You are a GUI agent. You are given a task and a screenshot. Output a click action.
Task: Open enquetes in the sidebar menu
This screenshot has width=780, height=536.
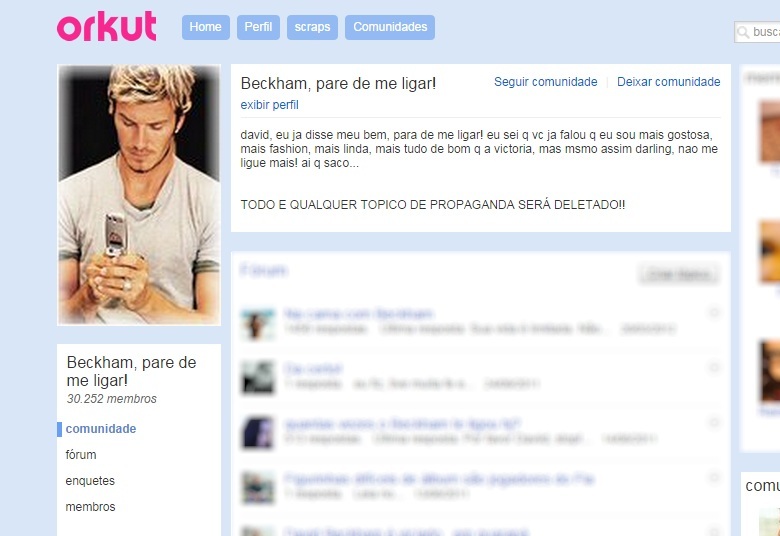pos(90,481)
